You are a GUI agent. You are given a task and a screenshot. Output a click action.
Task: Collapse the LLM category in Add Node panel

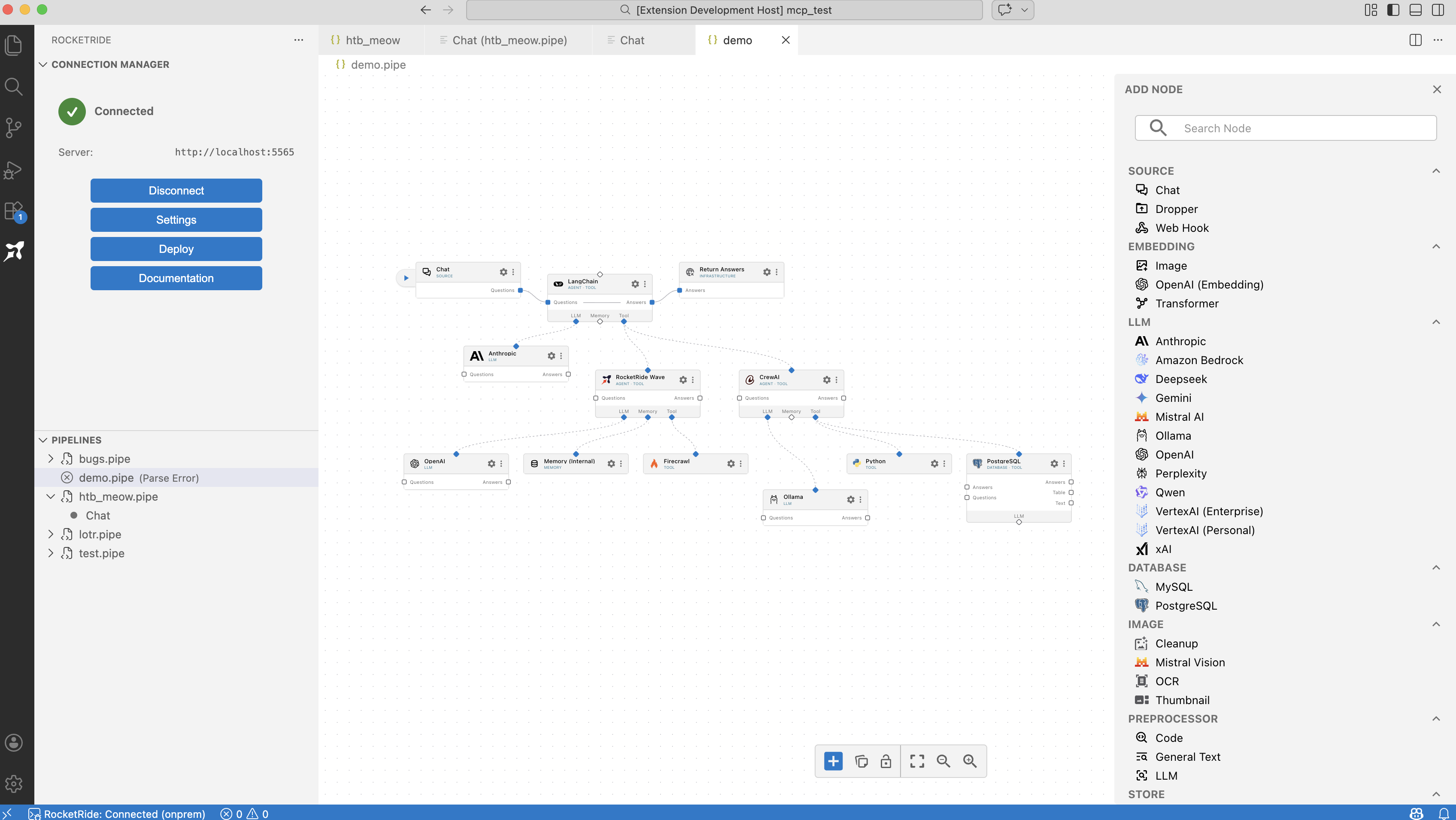tap(1436, 322)
